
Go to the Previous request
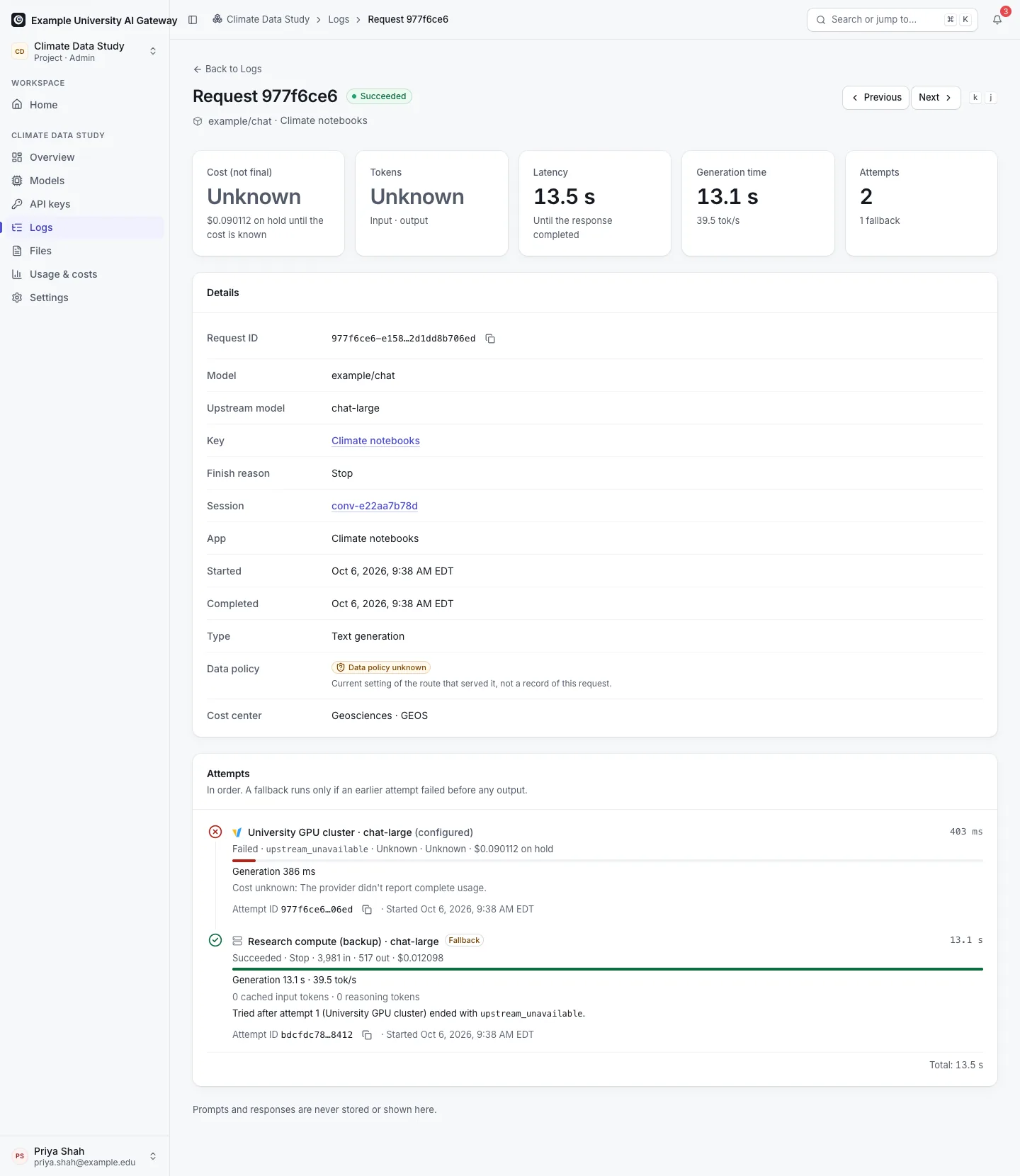pos(875,98)
